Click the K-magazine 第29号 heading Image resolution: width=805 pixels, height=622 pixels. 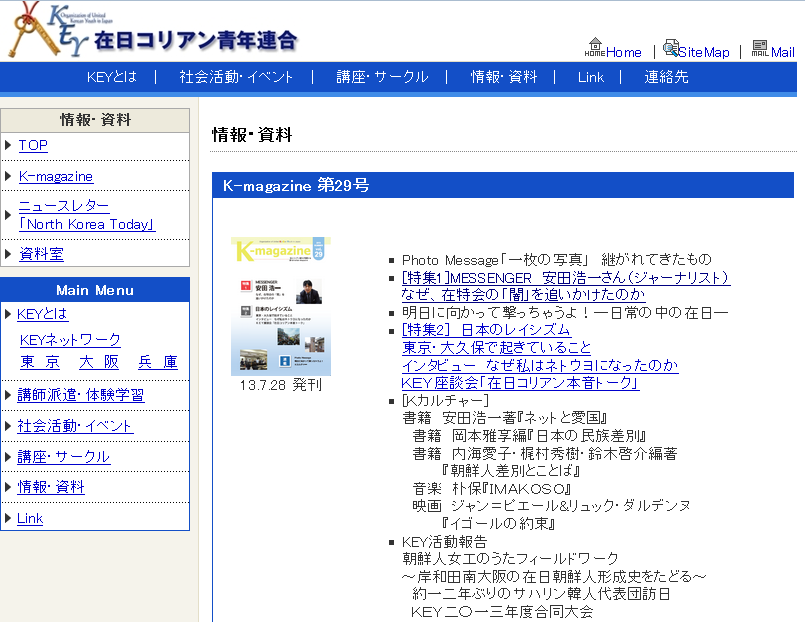click(x=296, y=185)
